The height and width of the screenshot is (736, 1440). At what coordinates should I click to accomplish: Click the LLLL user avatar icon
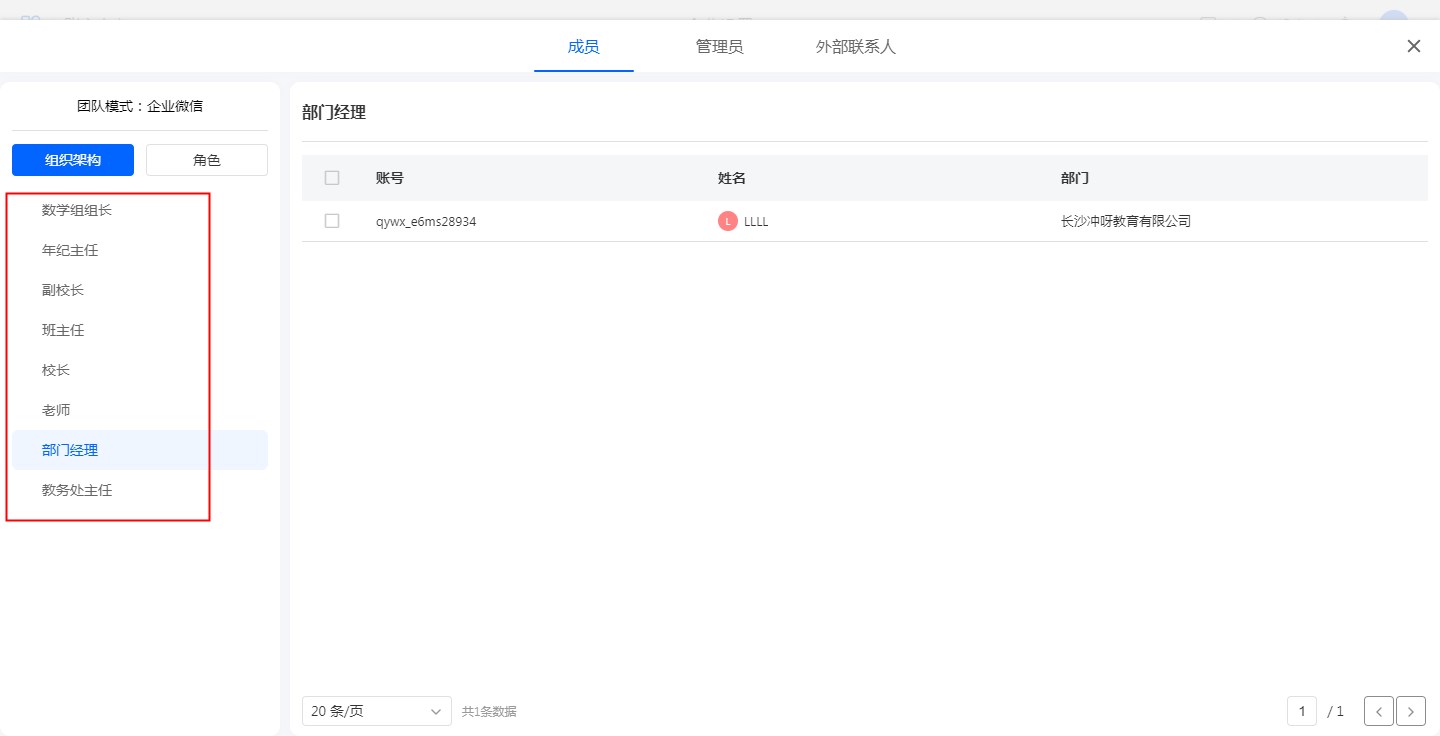tap(727, 221)
